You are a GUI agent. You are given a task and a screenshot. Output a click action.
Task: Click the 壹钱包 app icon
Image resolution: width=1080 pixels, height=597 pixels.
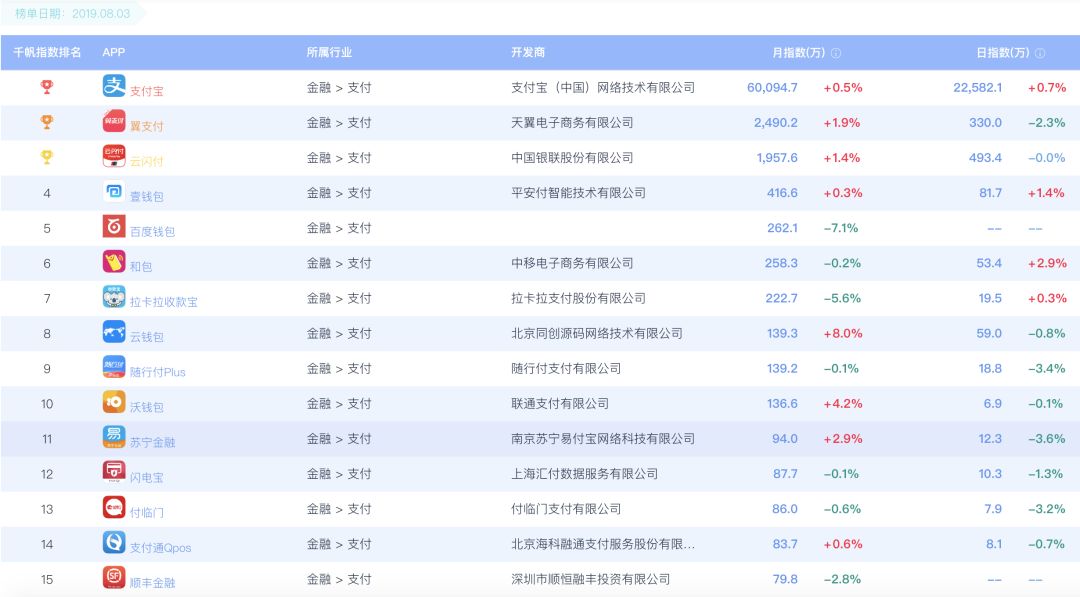(x=114, y=191)
